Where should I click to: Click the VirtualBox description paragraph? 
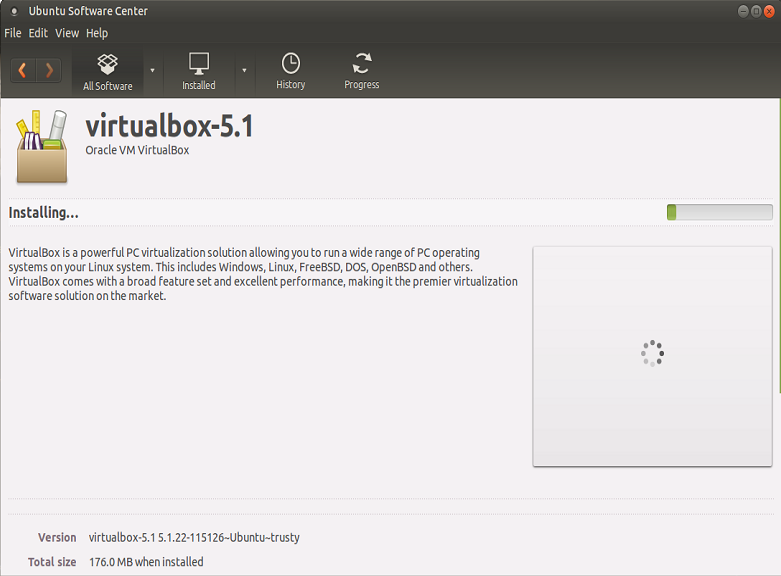click(x=263, y=274)
